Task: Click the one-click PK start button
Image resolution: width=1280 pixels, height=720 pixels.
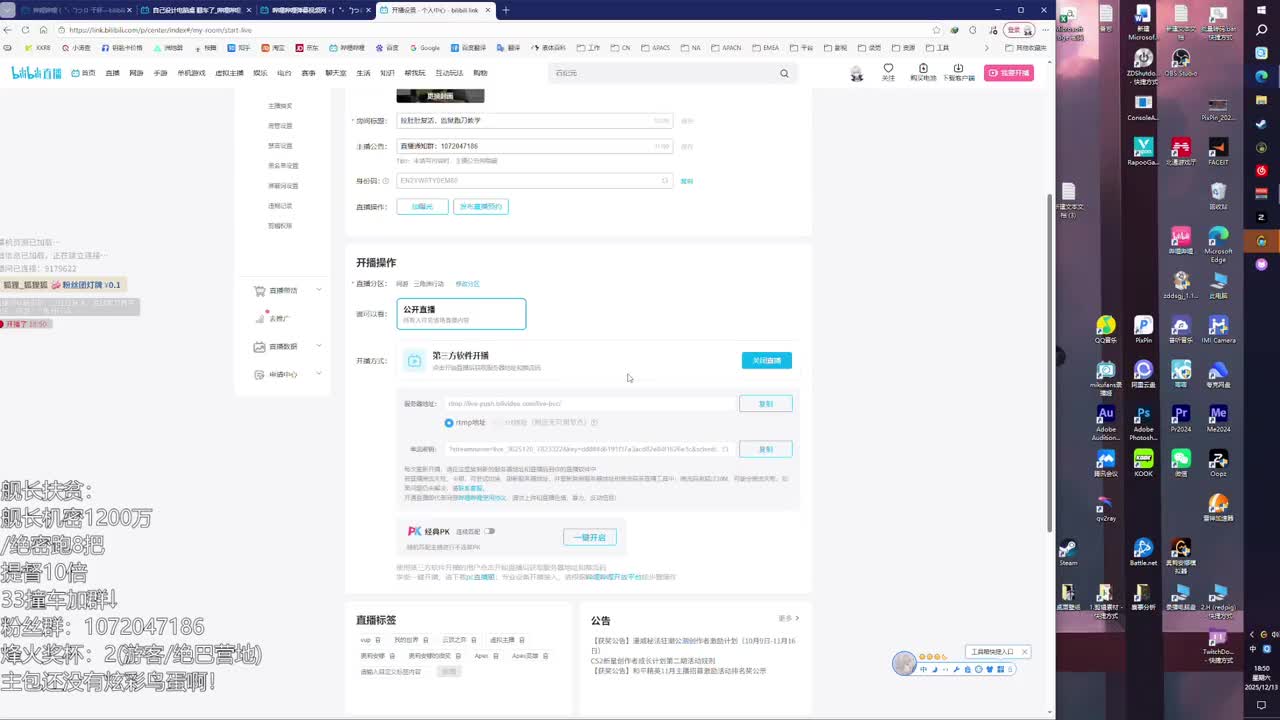Action: point(590,537)
